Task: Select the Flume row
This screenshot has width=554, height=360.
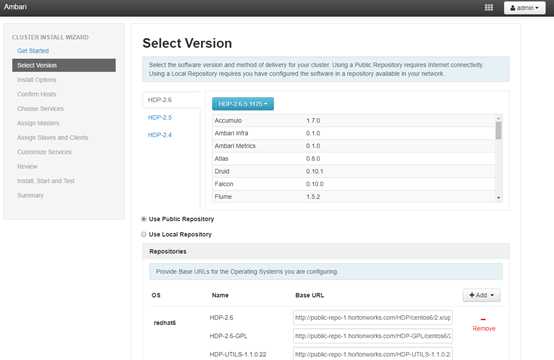Action: click(x=354, y=196)
